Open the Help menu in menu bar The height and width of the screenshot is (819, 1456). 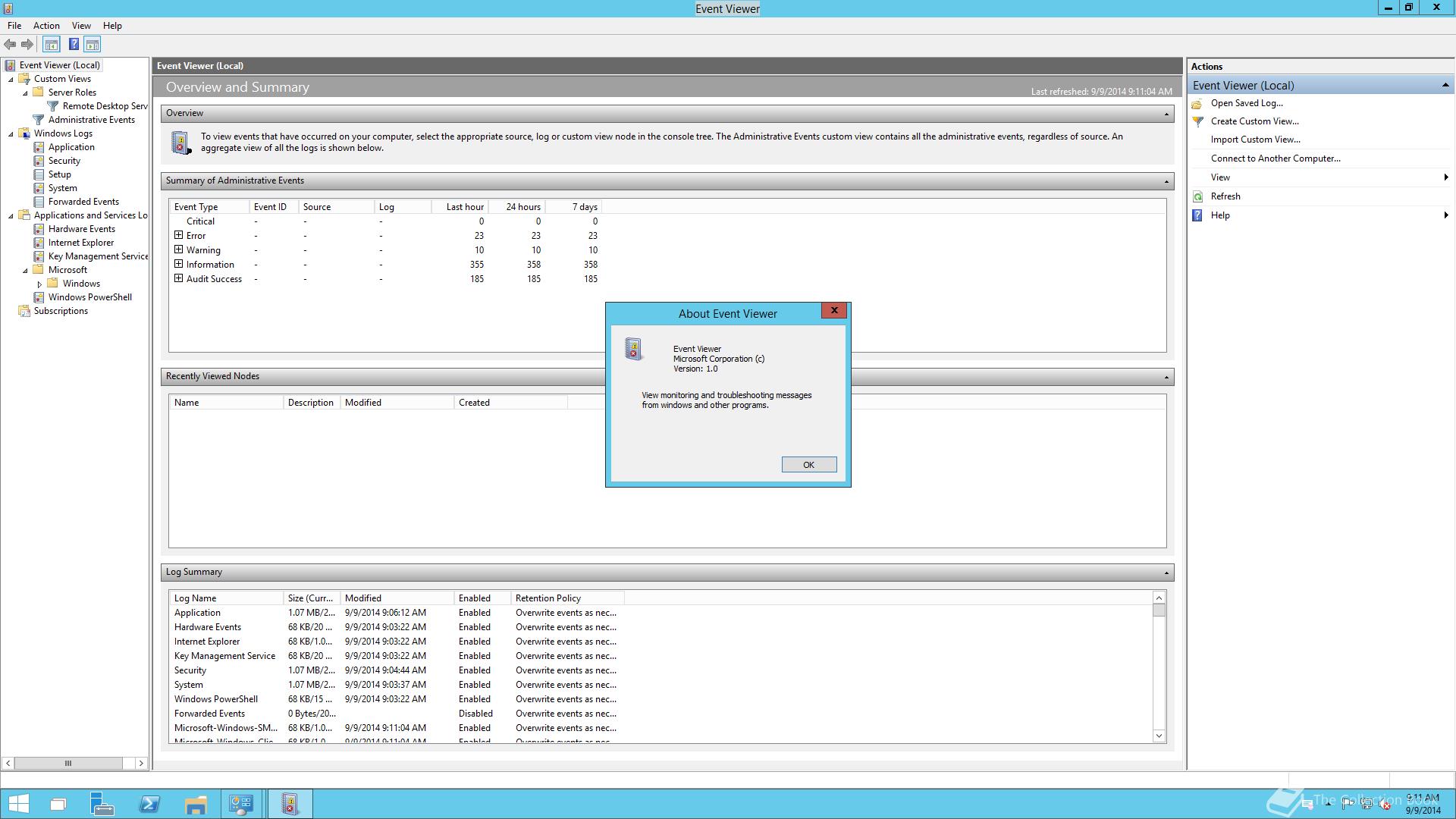[112, 26]
